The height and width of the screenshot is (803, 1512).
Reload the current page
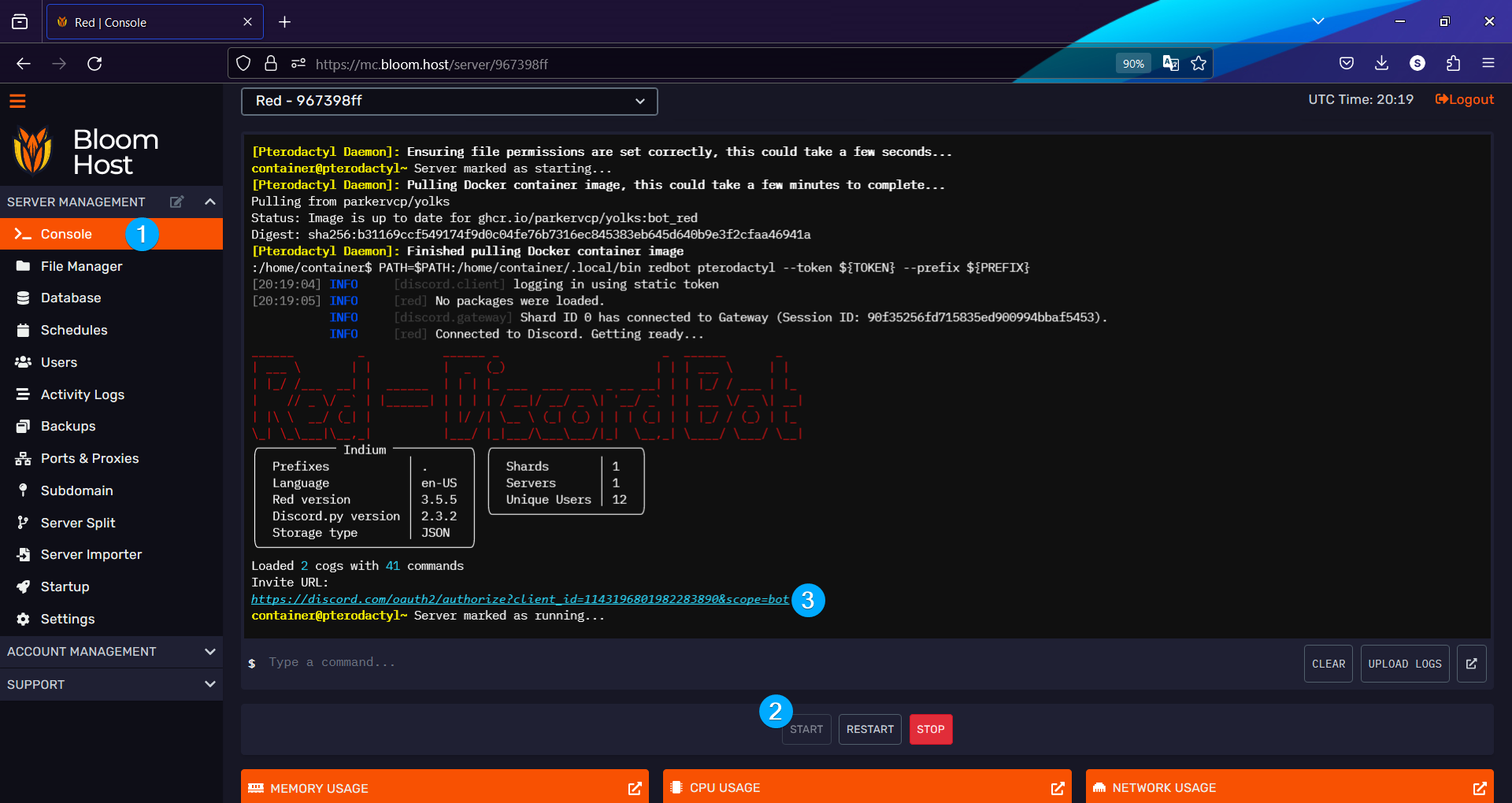coord(94,64)
